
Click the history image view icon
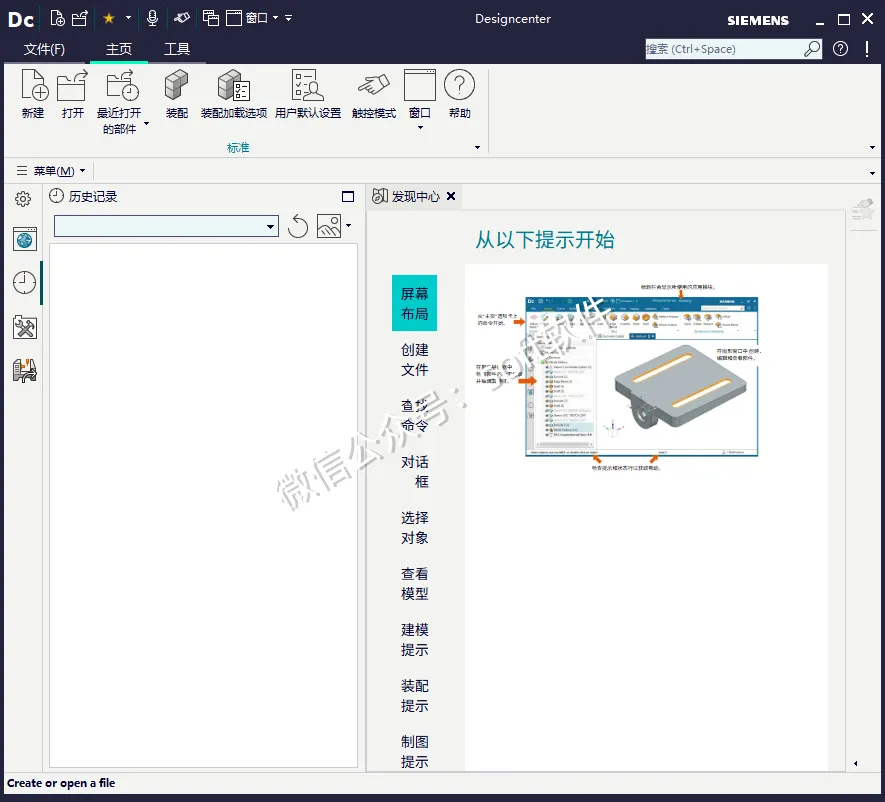coord(329,226)
